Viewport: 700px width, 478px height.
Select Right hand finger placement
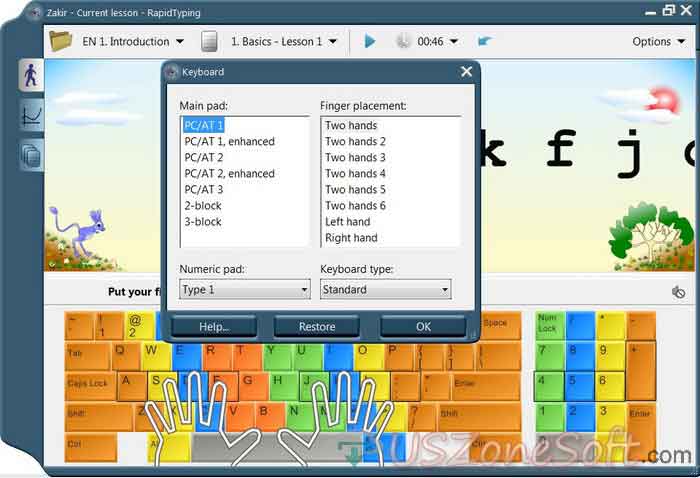point(351,238)
